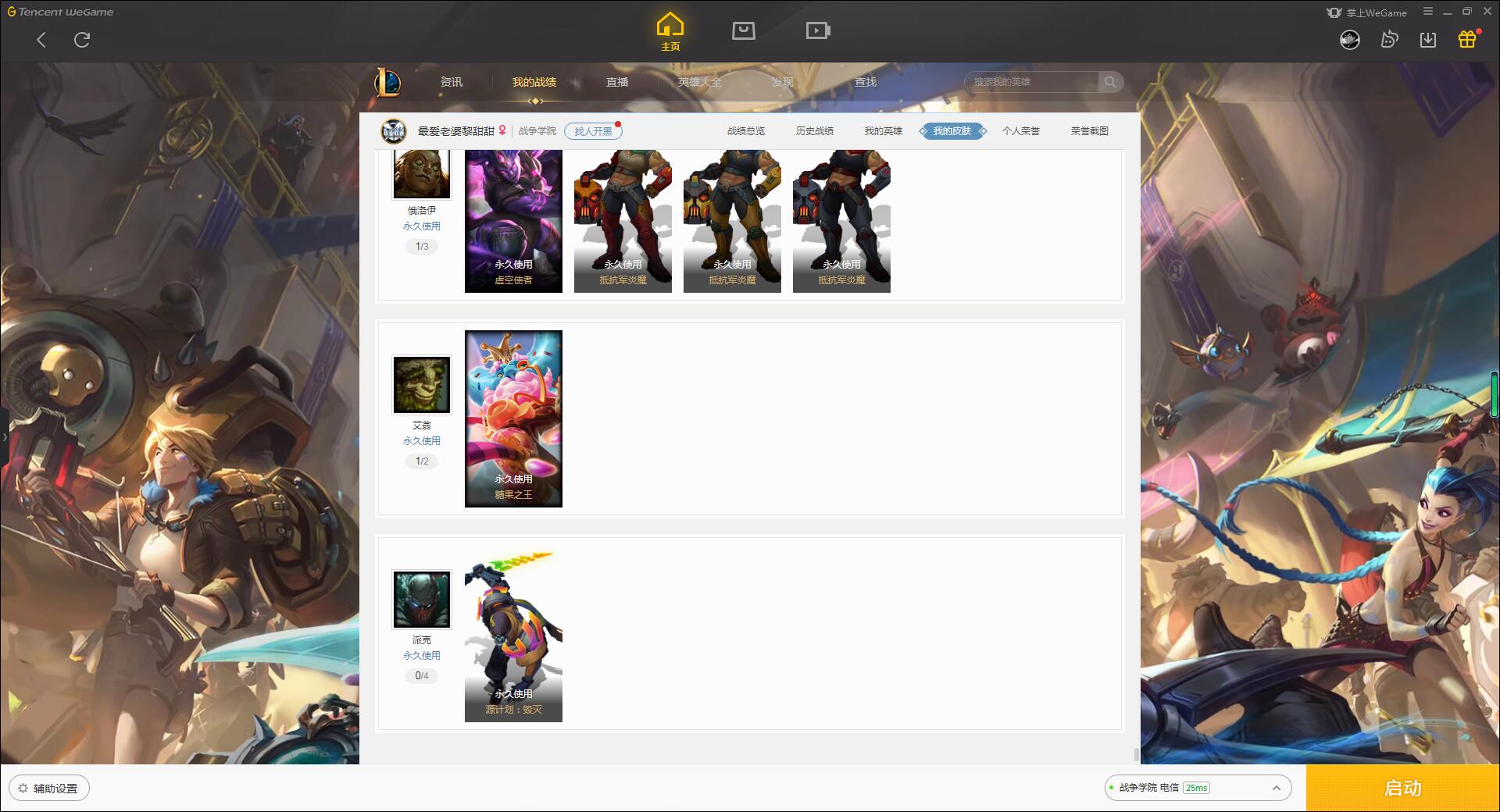Open the third 抵抗军炎魔 skin card

pyautogui.click(x=841, y=221)
